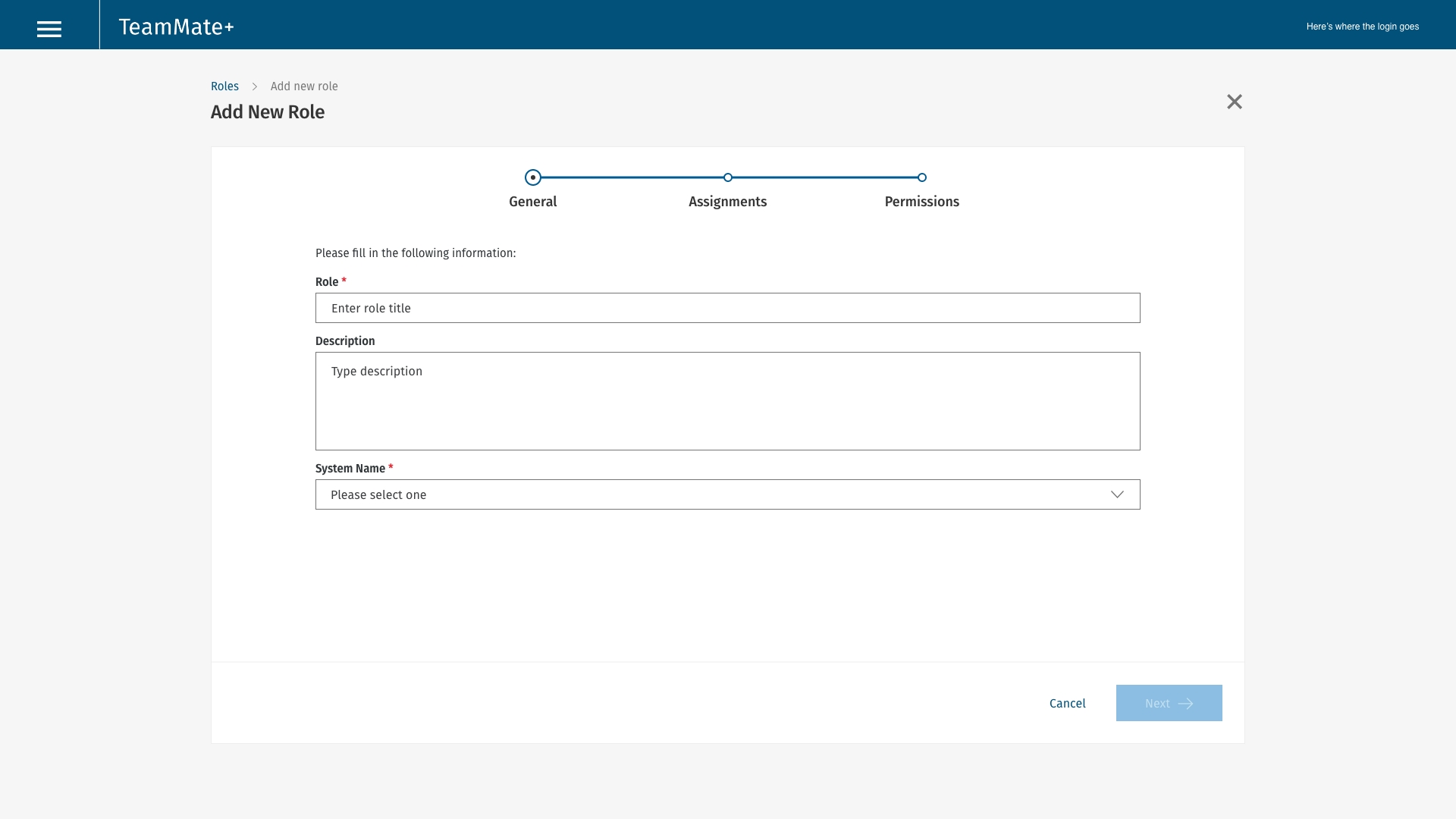Click the Permissions step label
The height and width of the screenshot is (819, 1456).
pyautogui.click(x=922, y=202)
